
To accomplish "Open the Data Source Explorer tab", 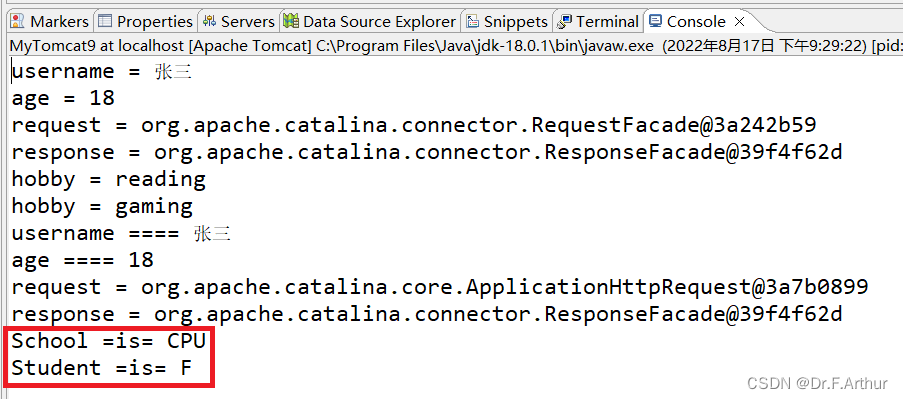I will 370,21.
